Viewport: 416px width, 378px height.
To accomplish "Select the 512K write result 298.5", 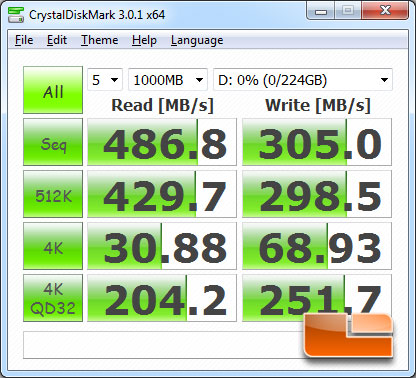I will coord(317,194).
